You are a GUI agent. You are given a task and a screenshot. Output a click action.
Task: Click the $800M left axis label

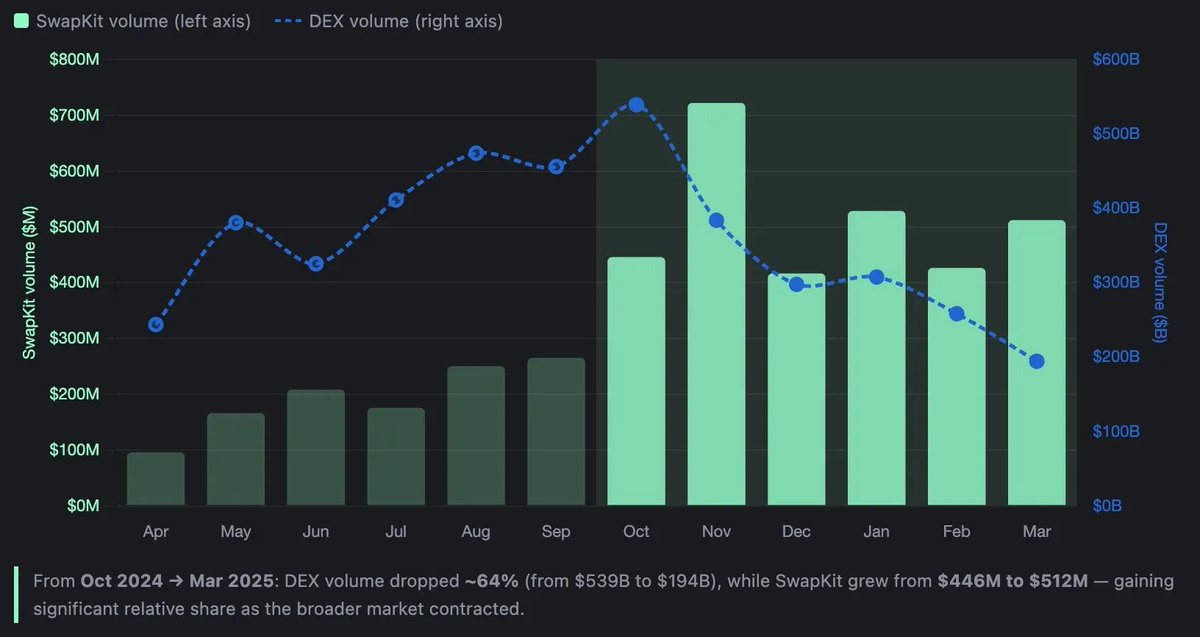pos(74,60)
